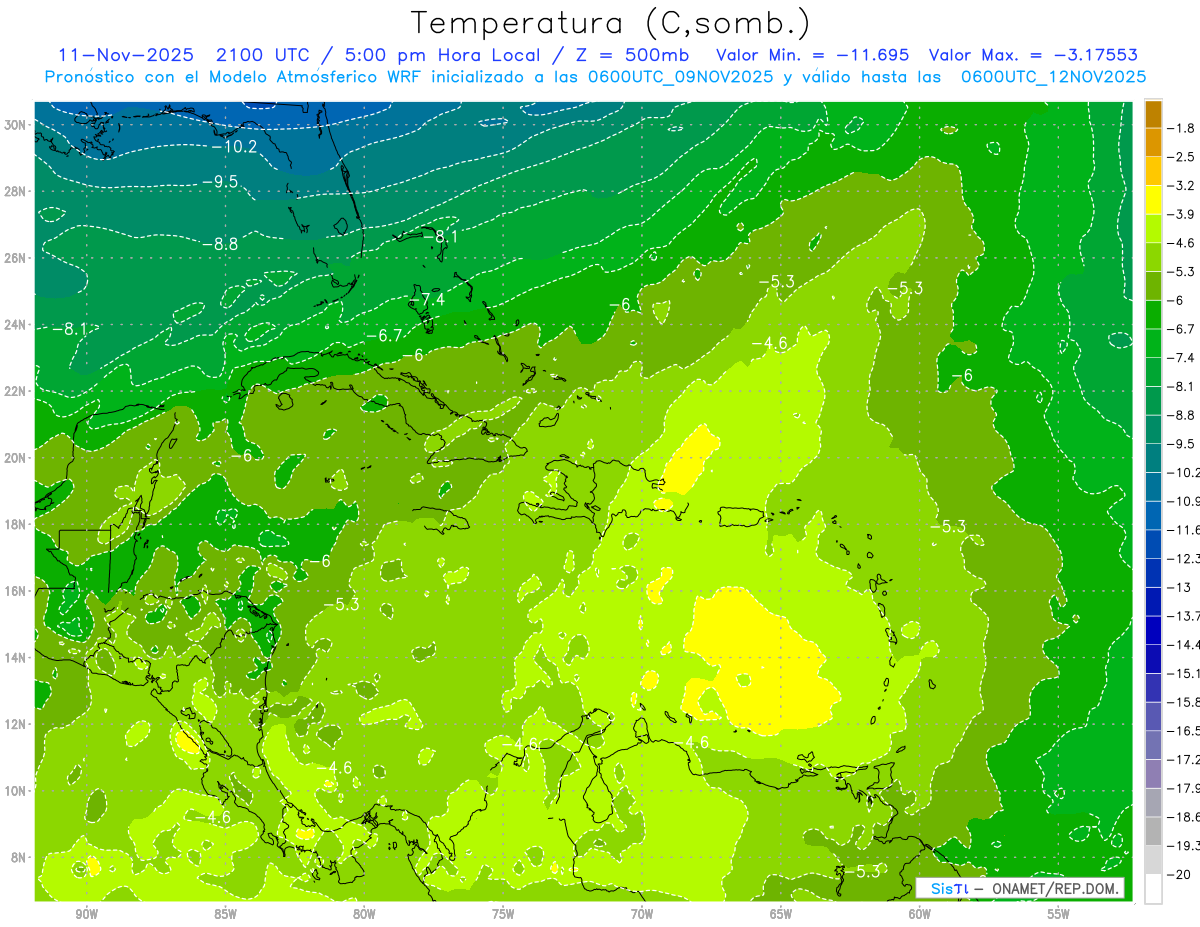
Task: Select 'Valor Min. = -11.695' text
Action: pyautogui.click(x=813, y=55)
